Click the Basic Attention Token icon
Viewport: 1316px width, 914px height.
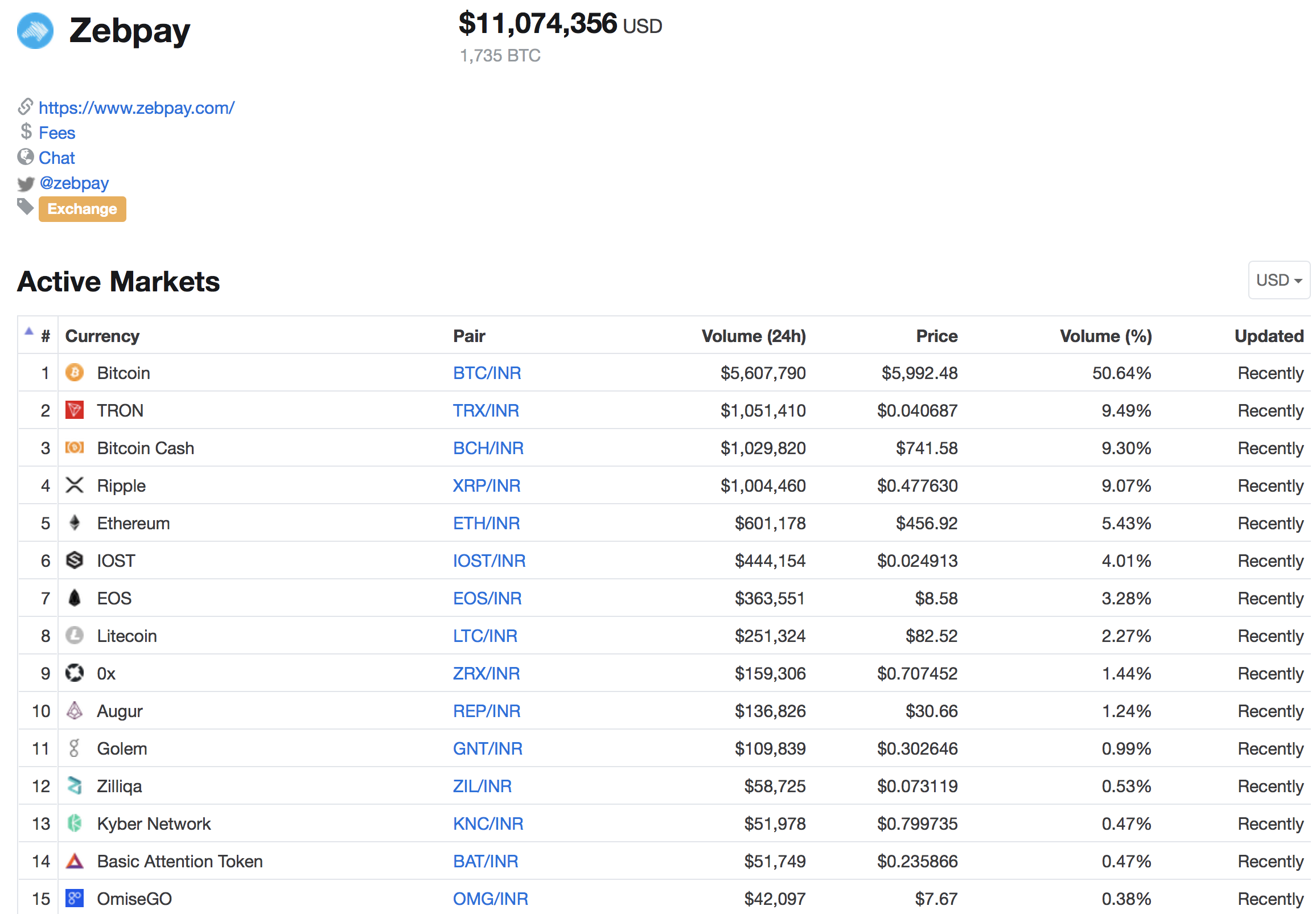(x=75, y=861)
